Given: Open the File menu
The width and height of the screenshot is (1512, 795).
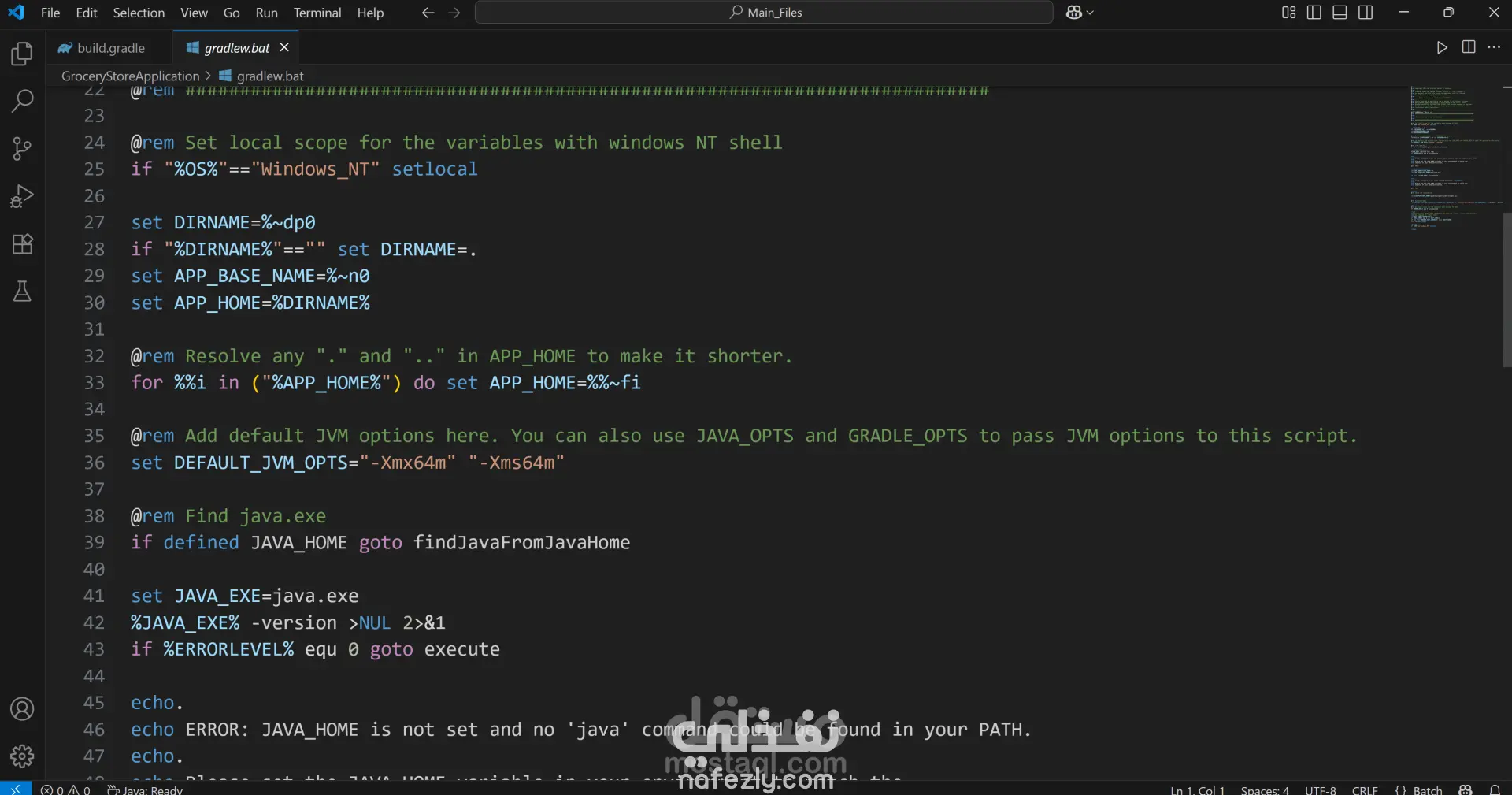Looking at the screenshot, I should pyautogui.click(x=50, y=13).
